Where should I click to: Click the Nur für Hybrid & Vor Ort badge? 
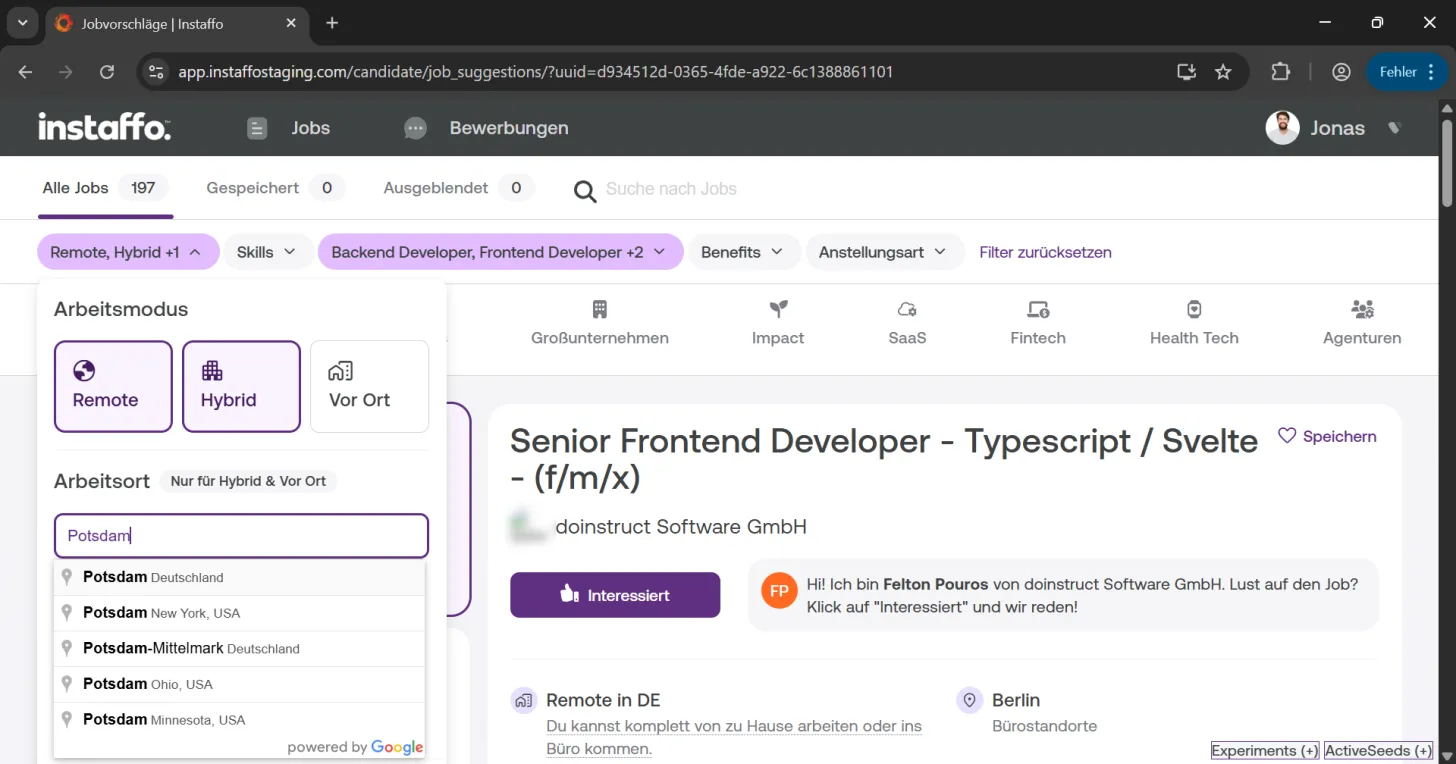click(x=248, y=481)
